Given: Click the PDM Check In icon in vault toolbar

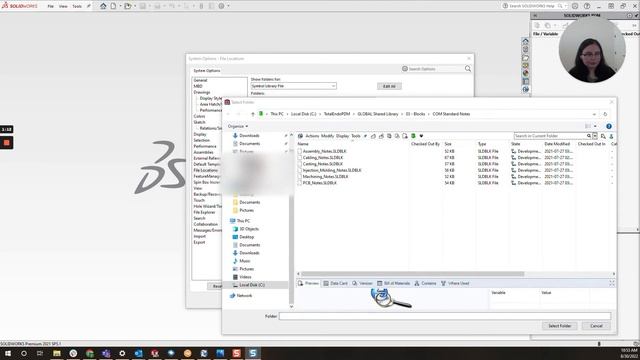Looking at the screenshot, I should coord(381,136).
